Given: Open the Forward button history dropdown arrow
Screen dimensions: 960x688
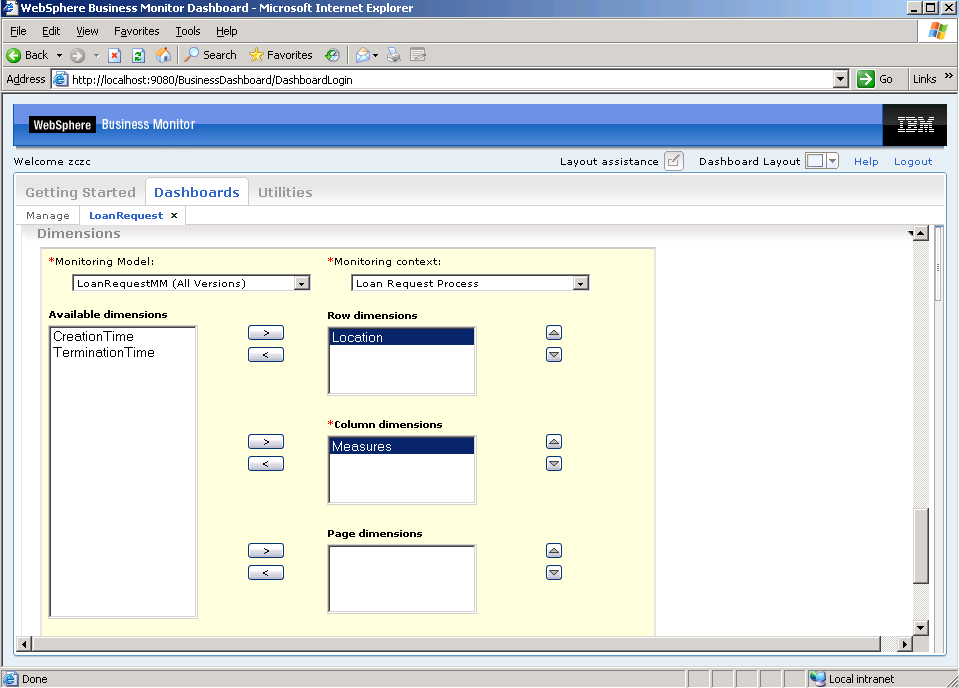Looking at the screenshot, I should coord(96,55).
